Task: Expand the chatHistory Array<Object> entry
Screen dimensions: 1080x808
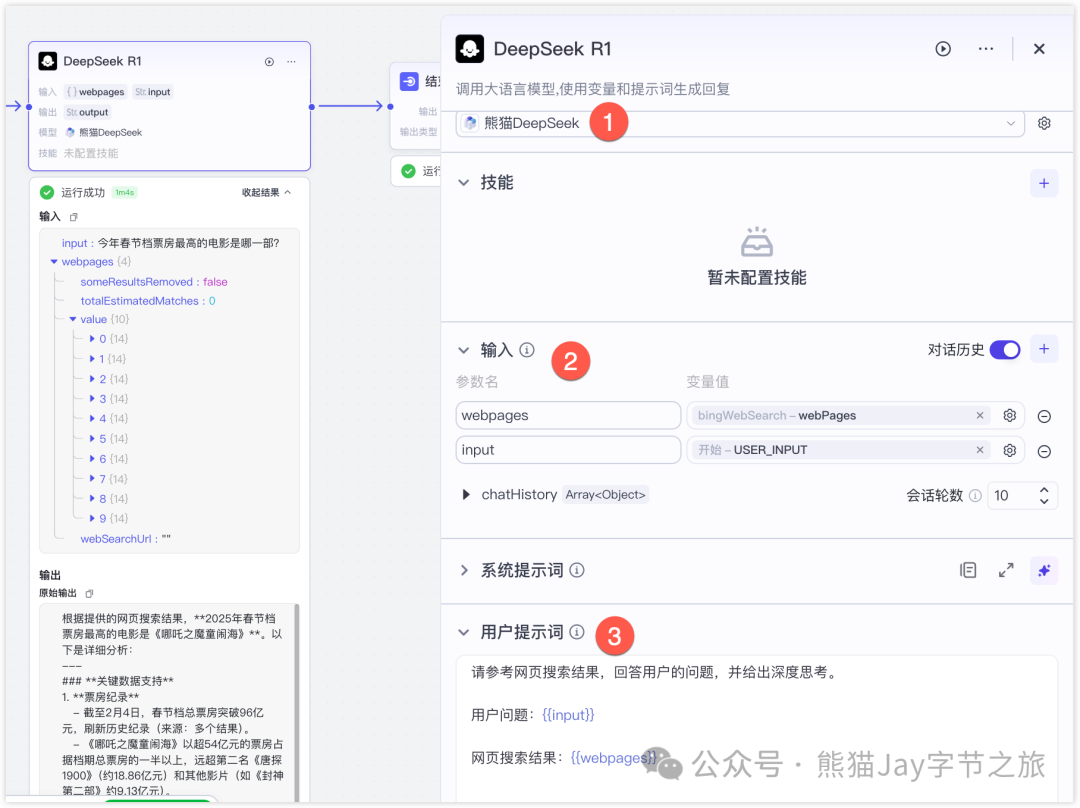Action: [x=466, y=495]
